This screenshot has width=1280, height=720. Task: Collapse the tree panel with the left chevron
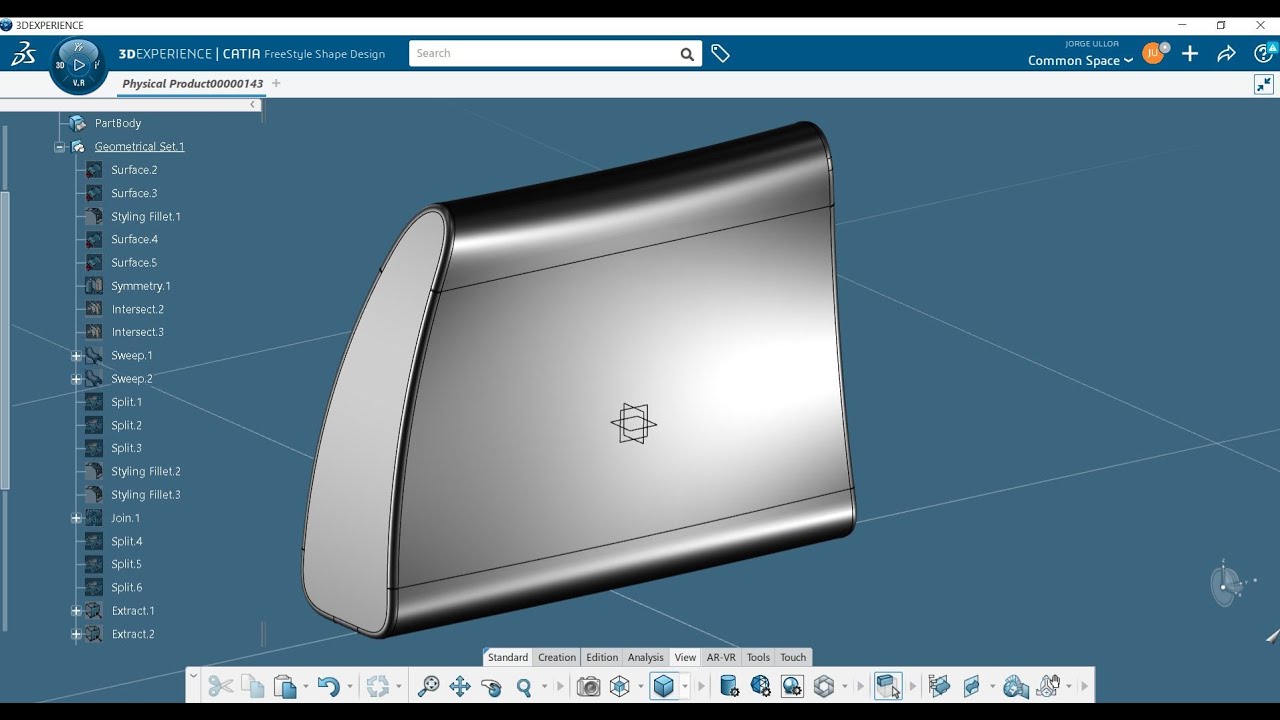[253, 104]
